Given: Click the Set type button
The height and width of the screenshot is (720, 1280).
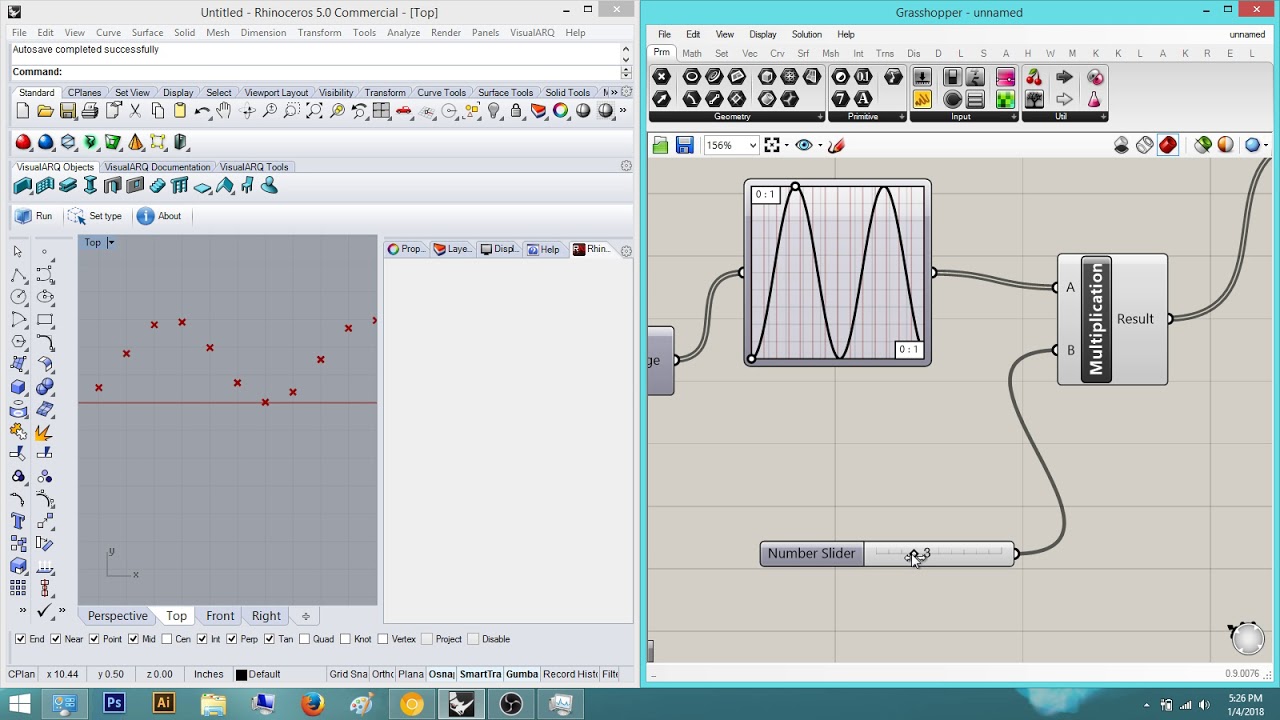Looking at the screenshot, I should (95, 216).
